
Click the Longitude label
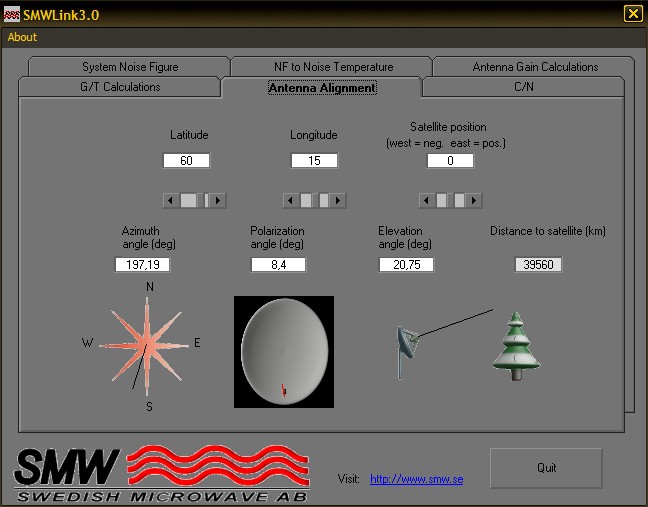click(314, 135)
